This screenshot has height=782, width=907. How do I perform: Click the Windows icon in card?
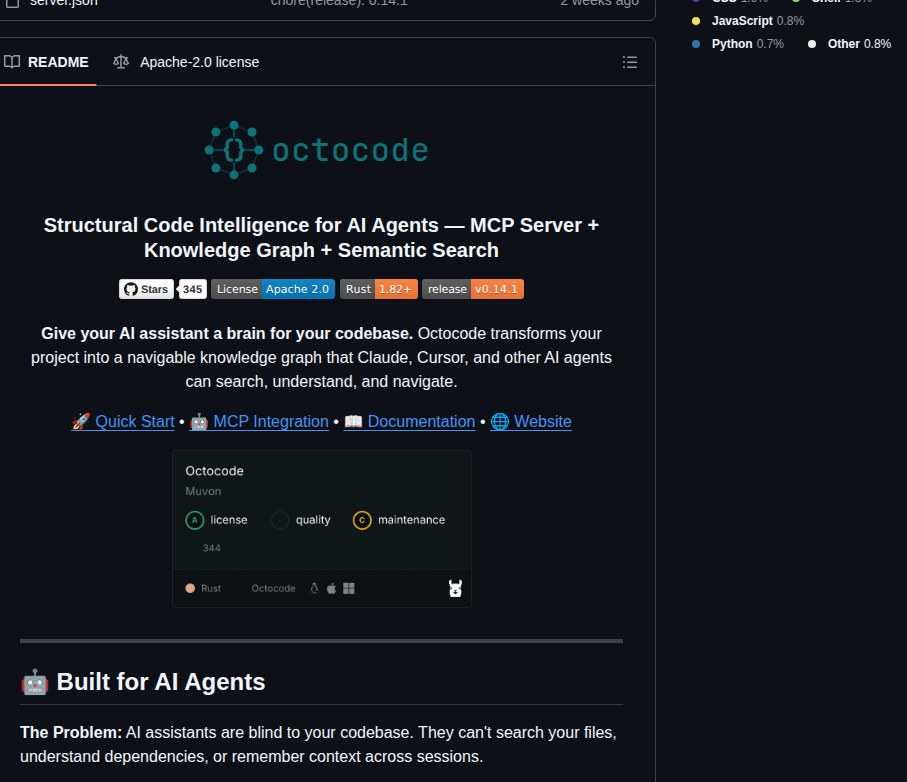coord(349,588)
